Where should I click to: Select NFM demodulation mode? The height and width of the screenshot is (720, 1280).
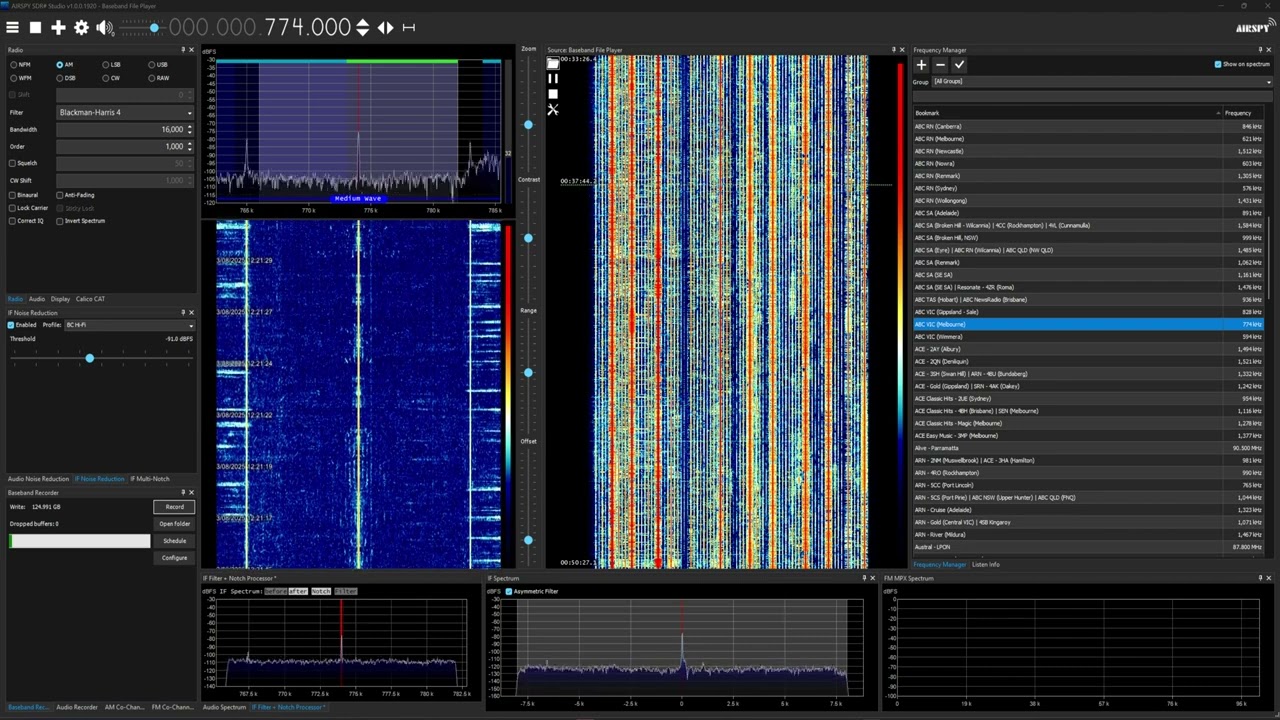(21, 65)
